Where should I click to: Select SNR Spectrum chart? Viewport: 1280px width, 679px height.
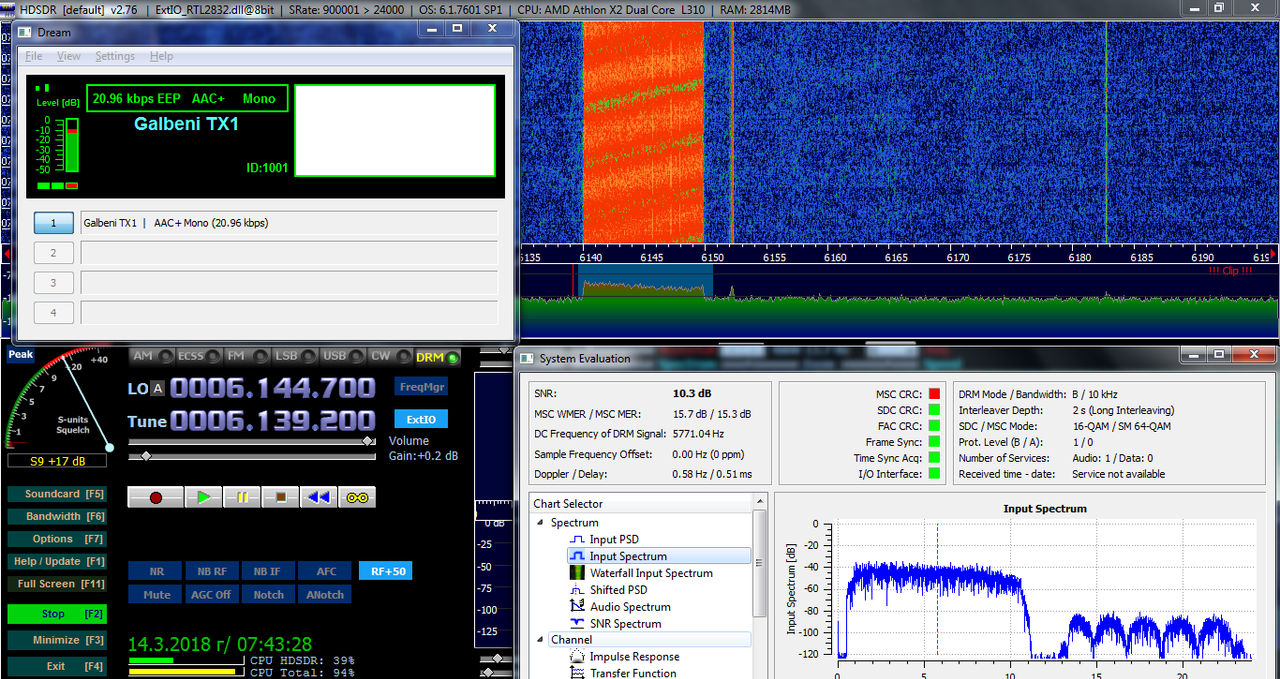coord(625,624)
